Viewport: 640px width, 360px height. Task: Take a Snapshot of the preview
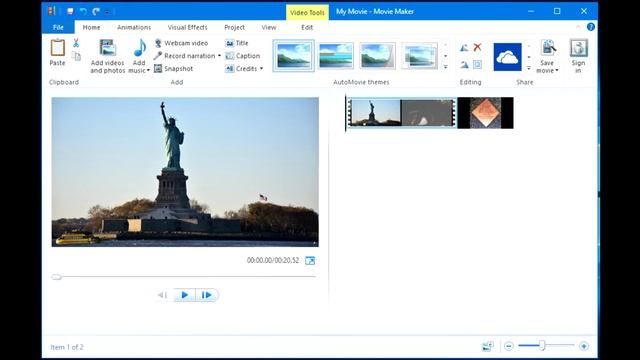pyautogui.click(x=173, y=69)
